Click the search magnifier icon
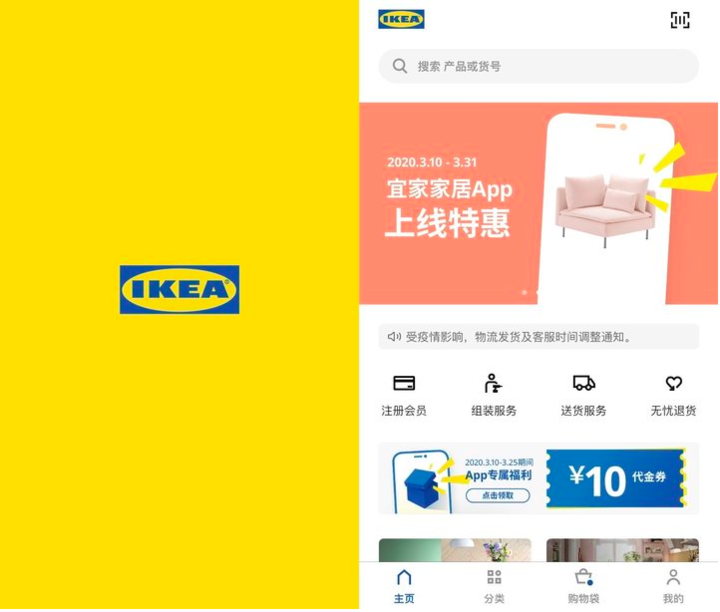720x612 pixels. coord(399,66)
